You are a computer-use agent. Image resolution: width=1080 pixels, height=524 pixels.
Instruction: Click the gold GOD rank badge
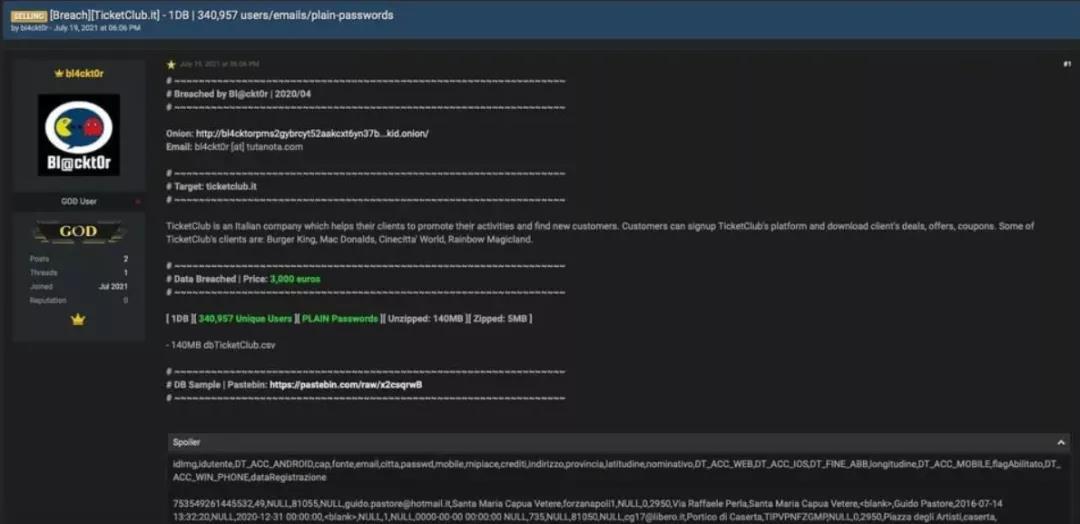pyautogui.click(x=78, y=231)
